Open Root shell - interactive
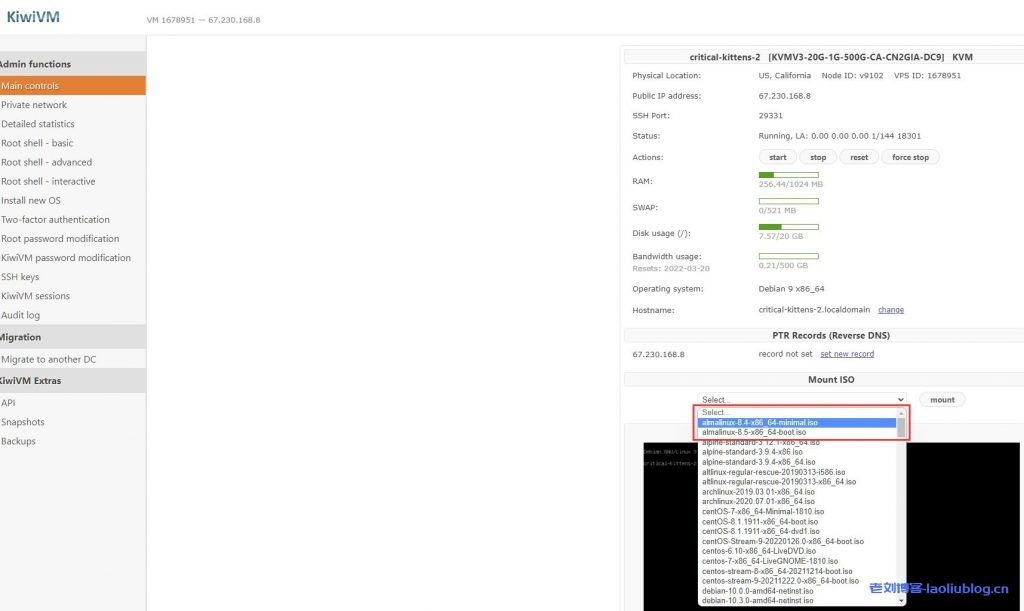 pos(48,182)
